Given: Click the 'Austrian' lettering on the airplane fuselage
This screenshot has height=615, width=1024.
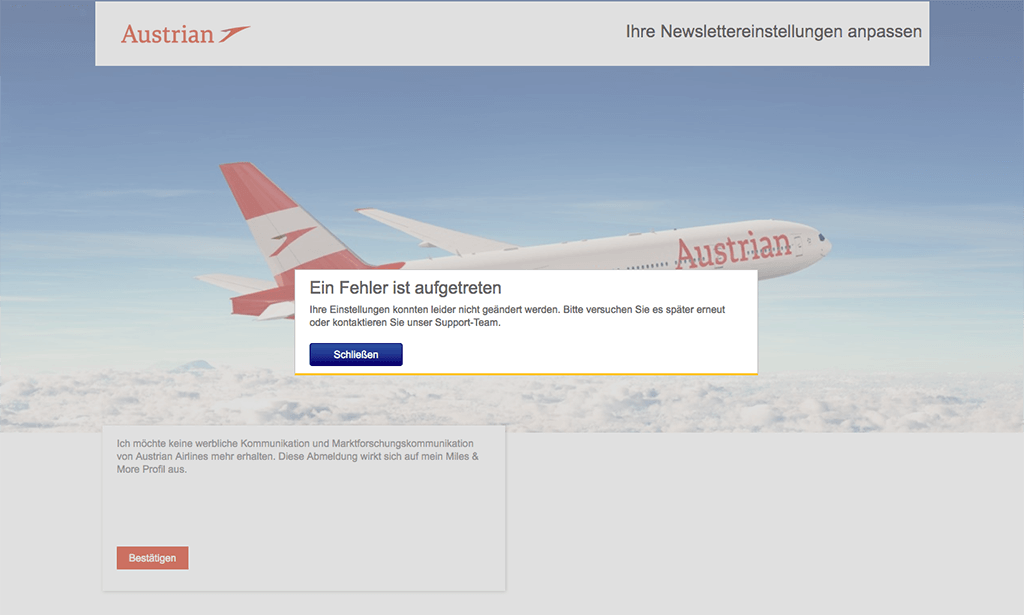Looking at the screenshot, I should (733, 249).
